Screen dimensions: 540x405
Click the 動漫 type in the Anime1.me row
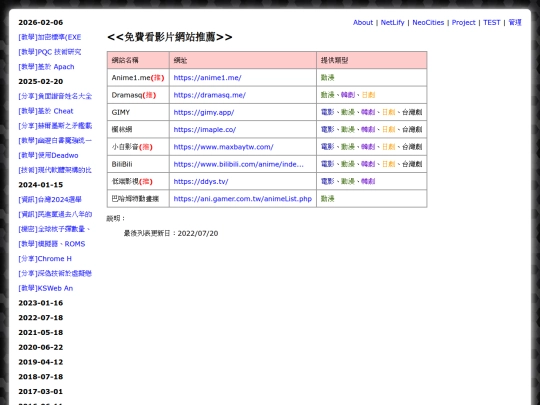coord(328,78)
